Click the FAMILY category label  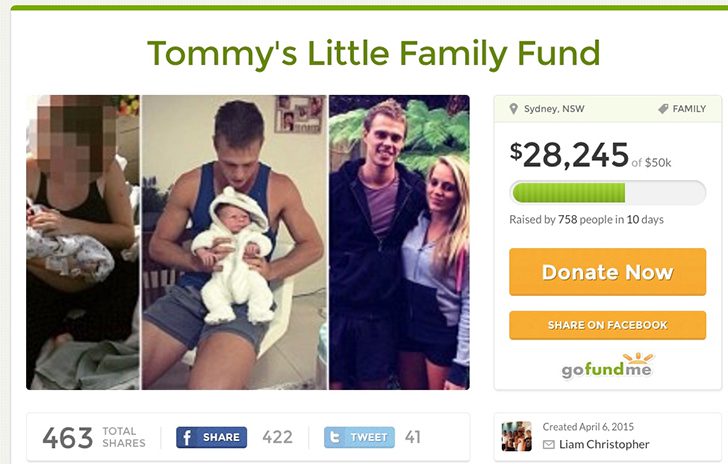(689, 109)
